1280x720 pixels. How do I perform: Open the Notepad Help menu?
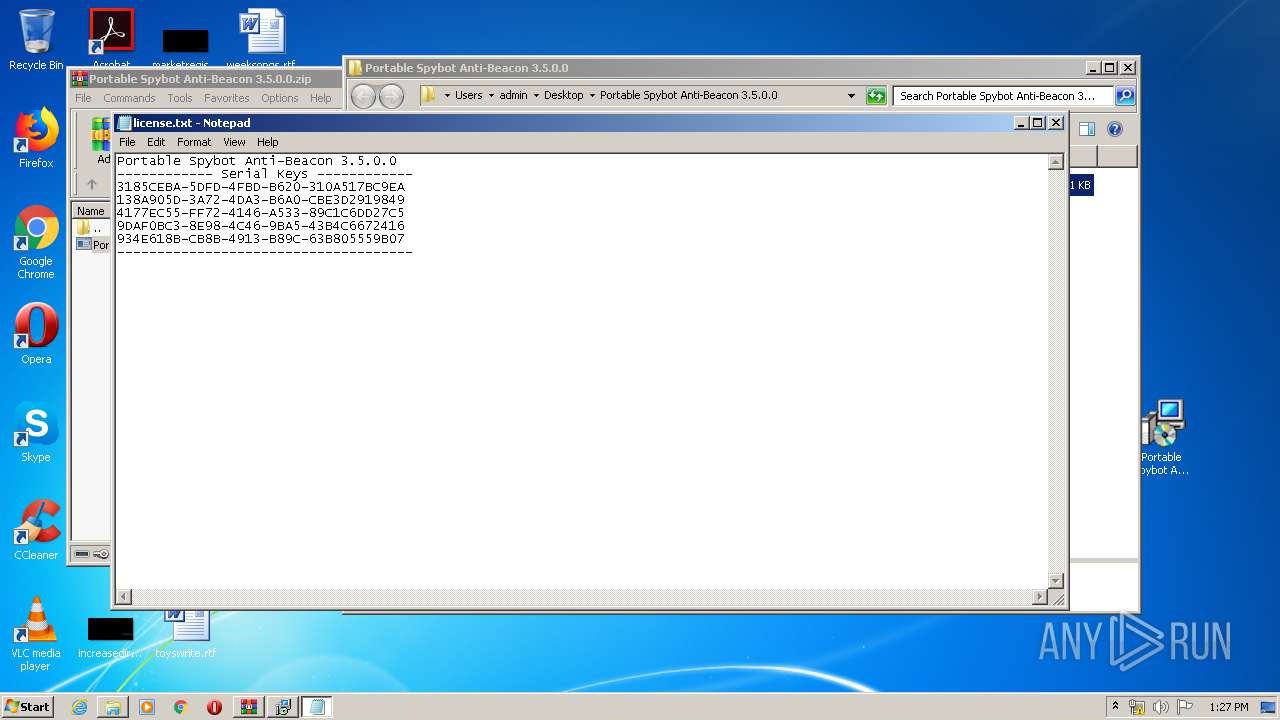tap(267, 142)
